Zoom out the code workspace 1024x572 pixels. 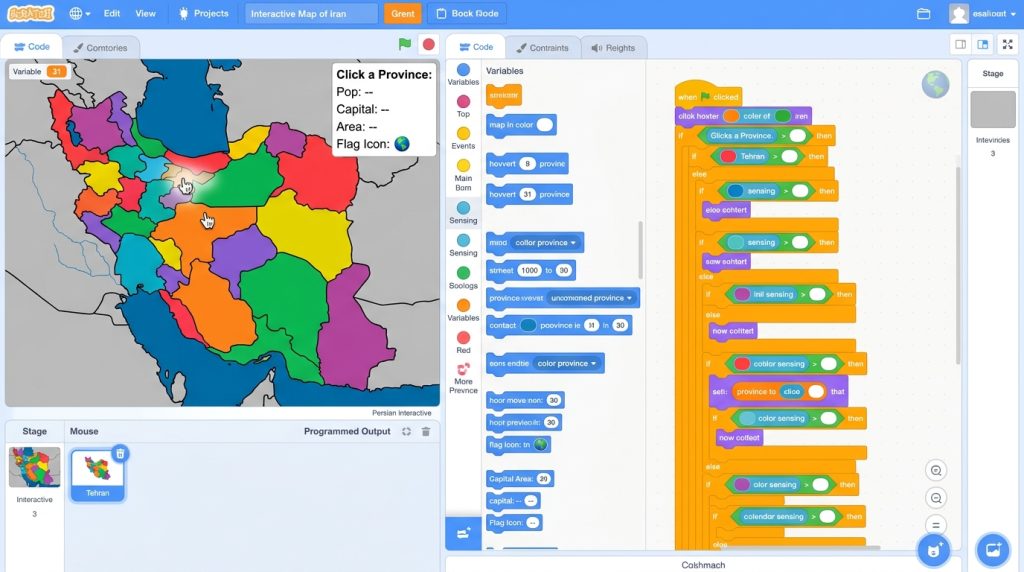coord(936,498)
